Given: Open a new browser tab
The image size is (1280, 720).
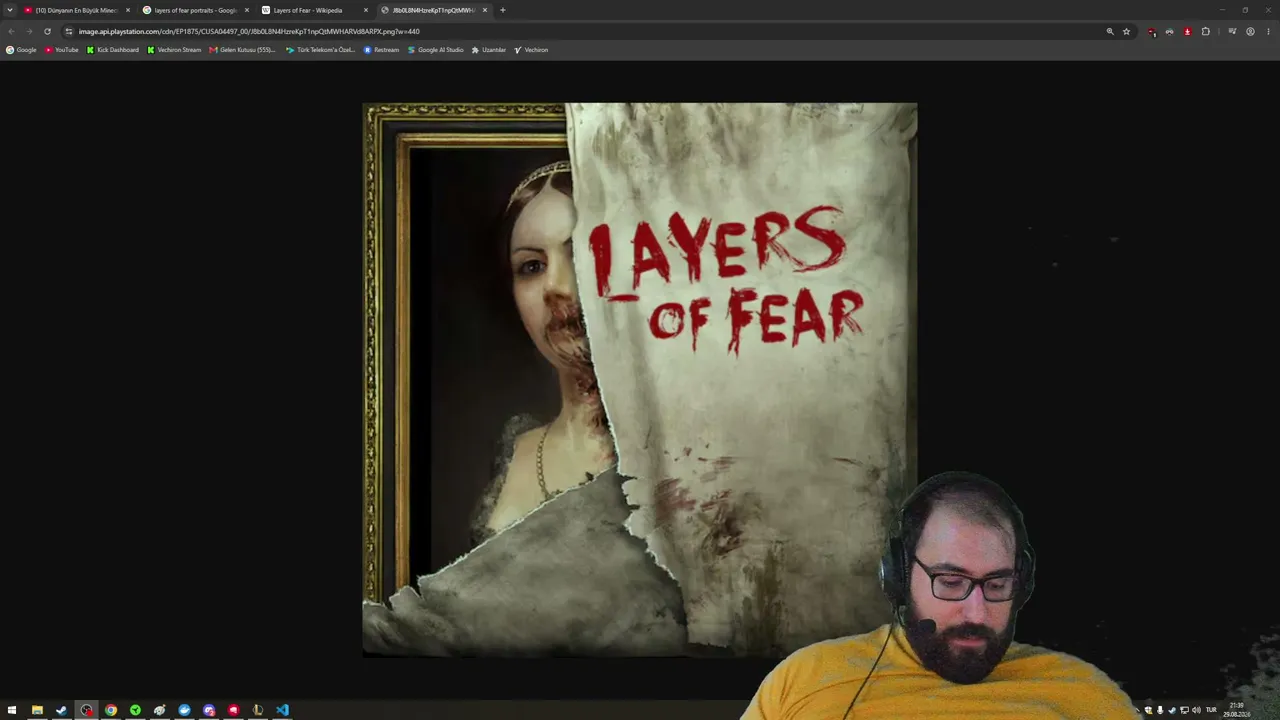Looking at the screenshot, I should [503, 10].
